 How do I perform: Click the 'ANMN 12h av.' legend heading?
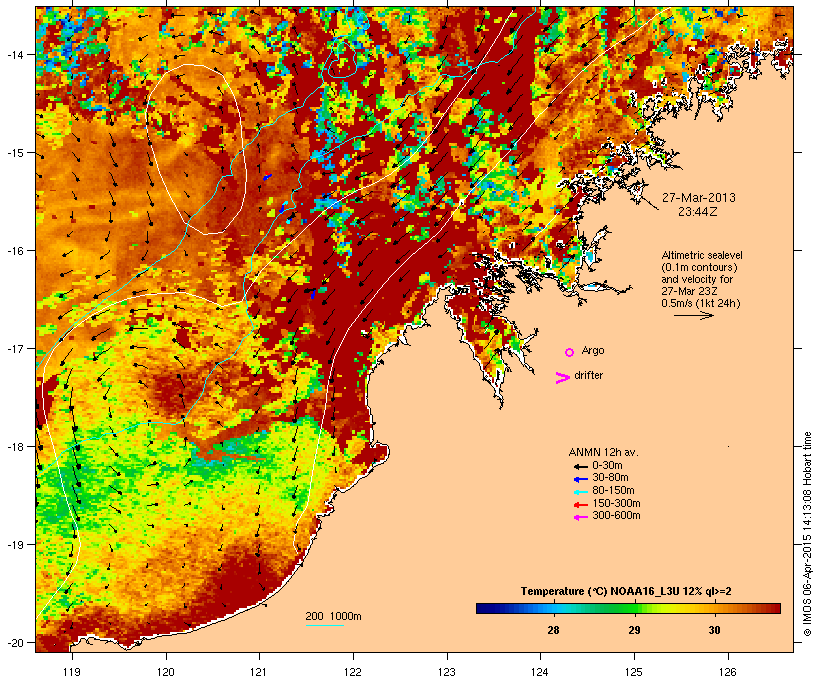[603, 452]
